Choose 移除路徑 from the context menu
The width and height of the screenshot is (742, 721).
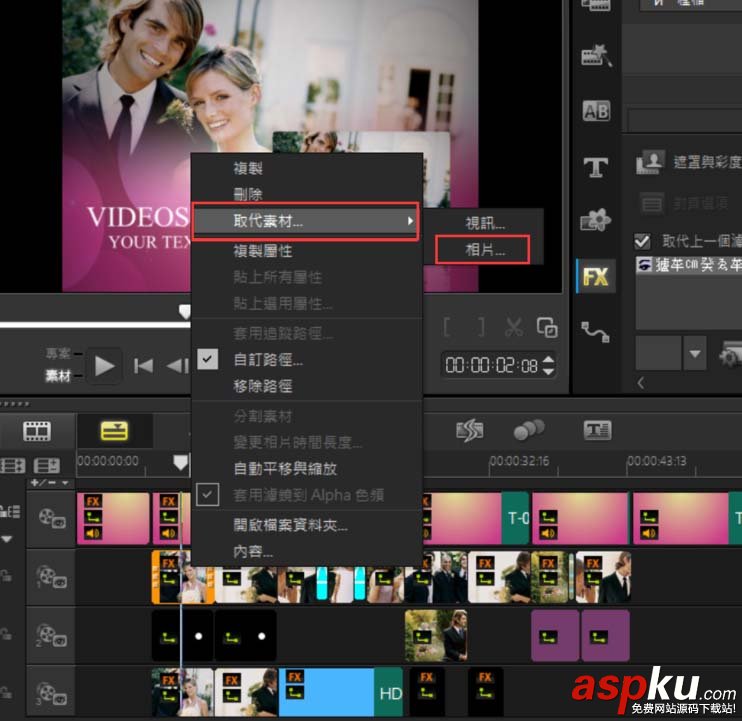(263, 386)
